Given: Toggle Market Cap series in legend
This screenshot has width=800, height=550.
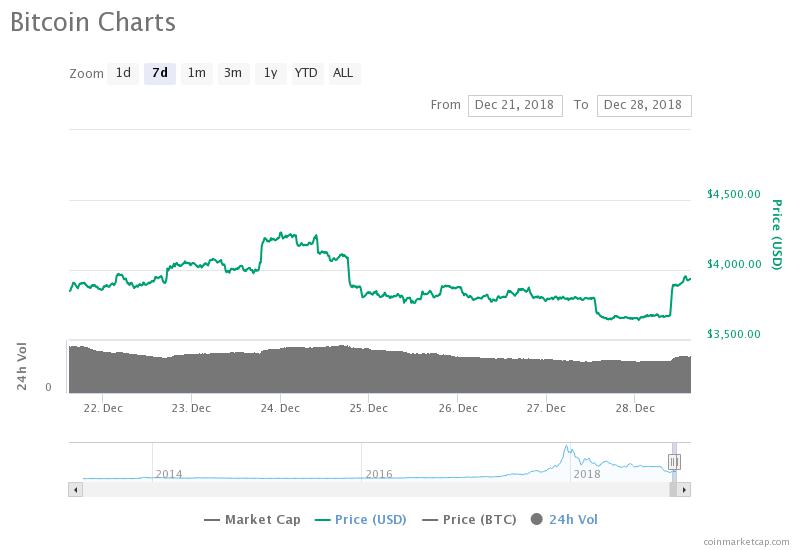Looking at the screenshot, I should pos(252,520).
